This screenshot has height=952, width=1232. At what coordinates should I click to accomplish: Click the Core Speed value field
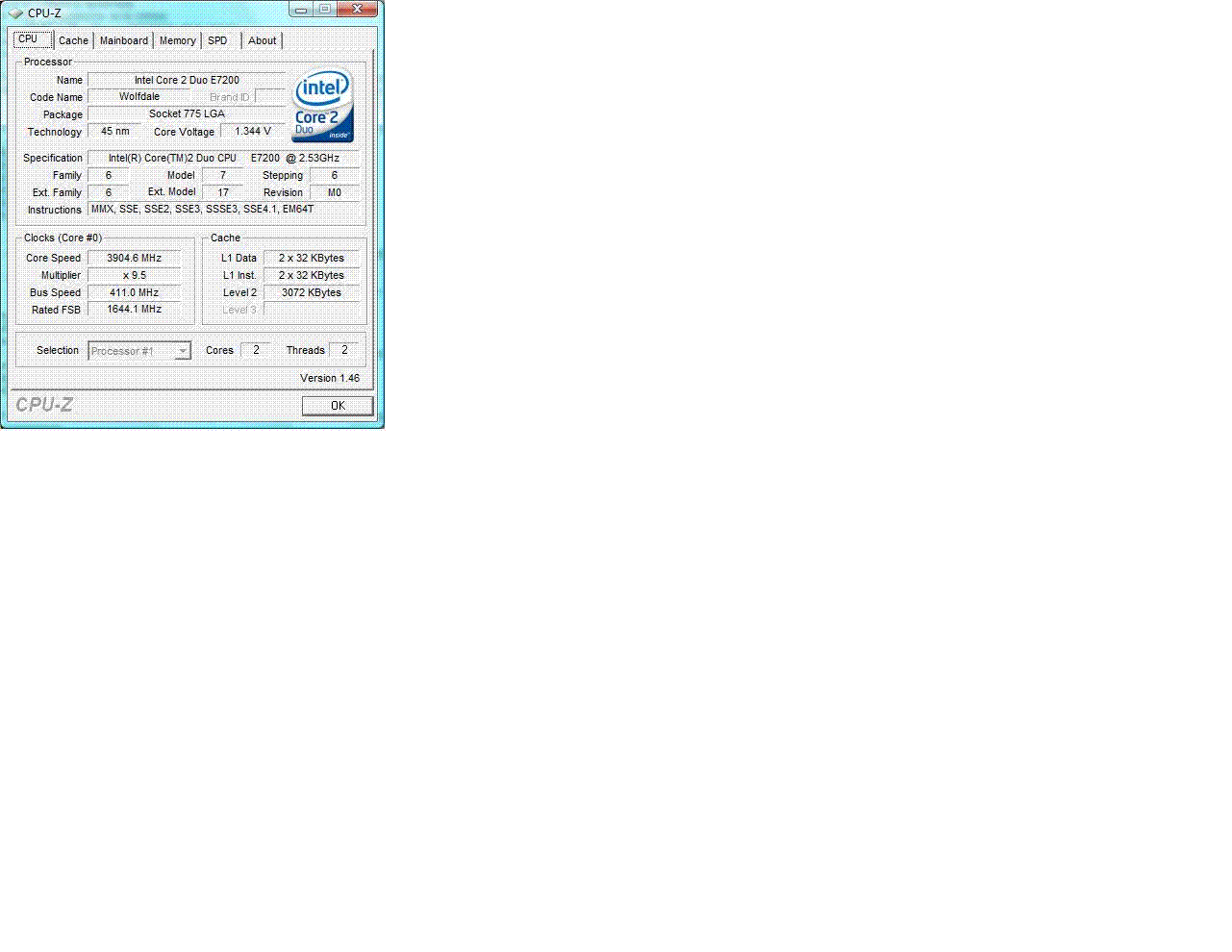point(135,258)
